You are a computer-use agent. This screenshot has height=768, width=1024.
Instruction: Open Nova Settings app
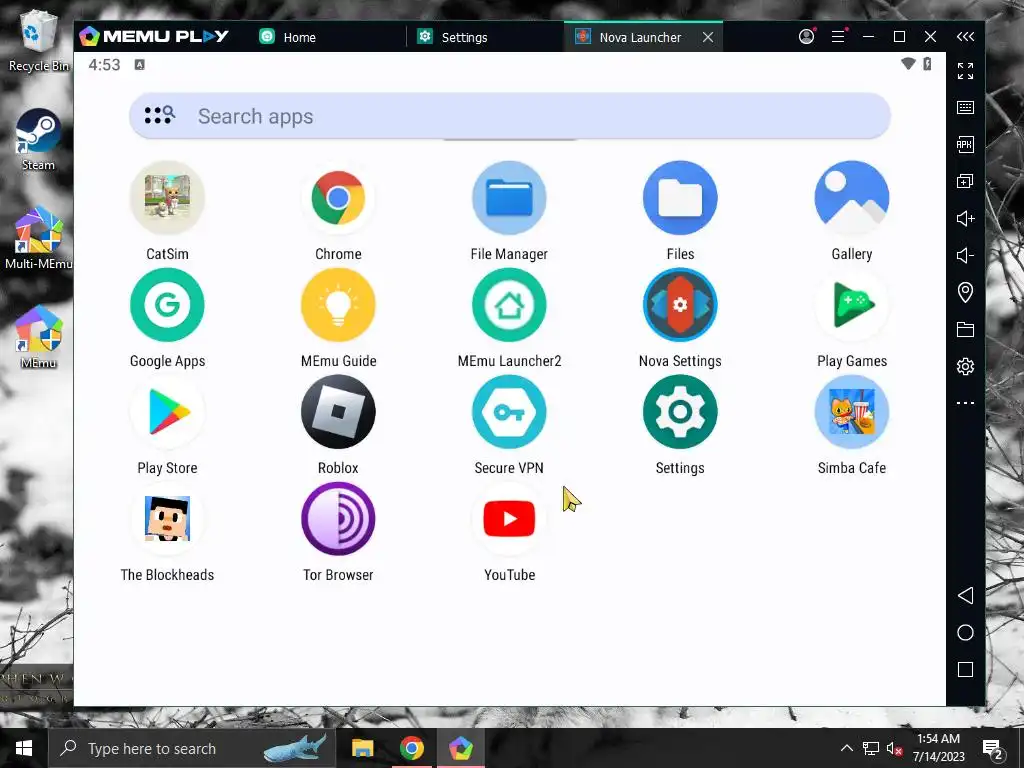680,305
